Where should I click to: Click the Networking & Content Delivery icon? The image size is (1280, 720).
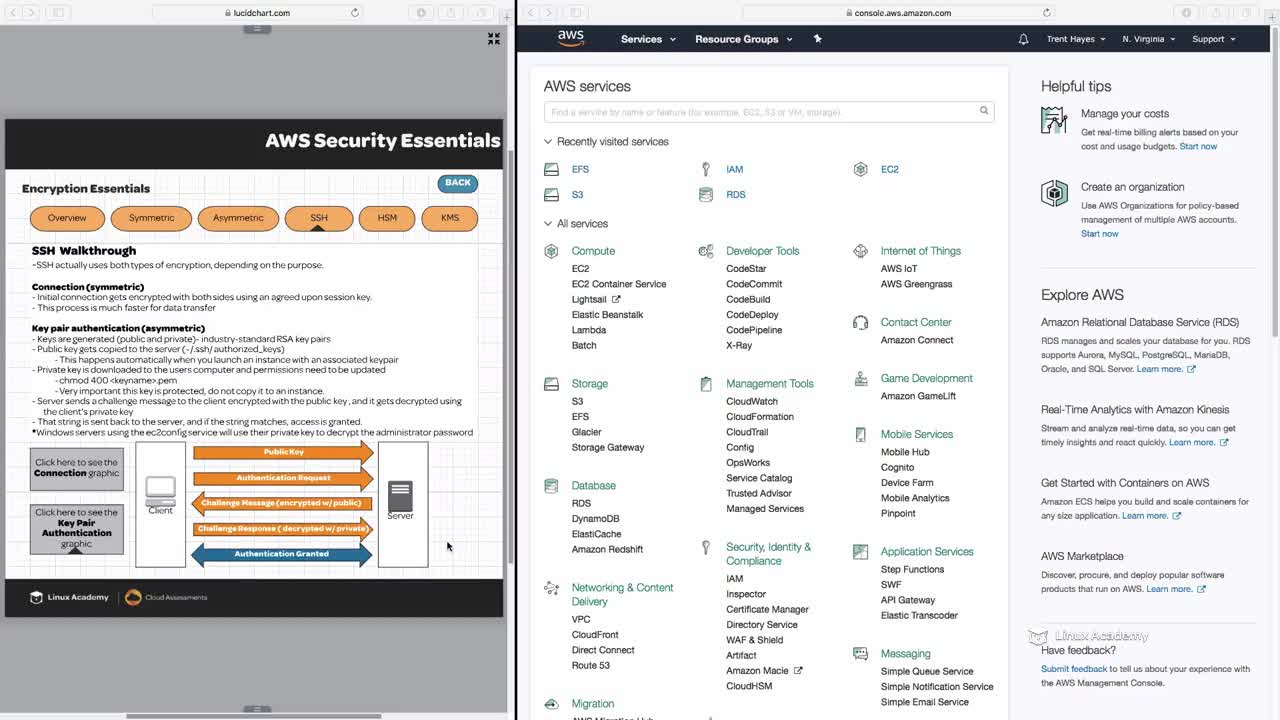(551, 588)
